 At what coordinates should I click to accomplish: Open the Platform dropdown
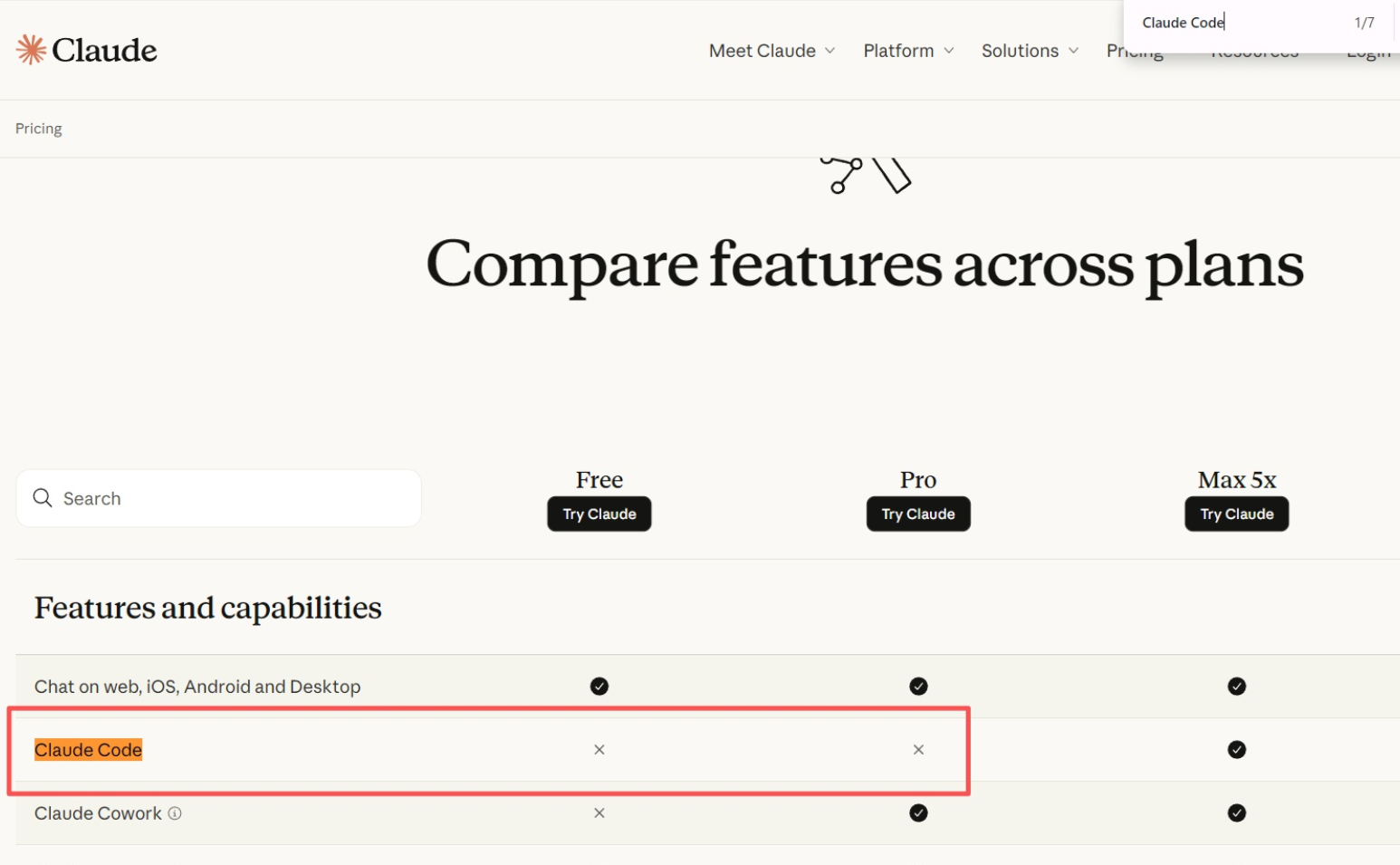coord(908,51)
